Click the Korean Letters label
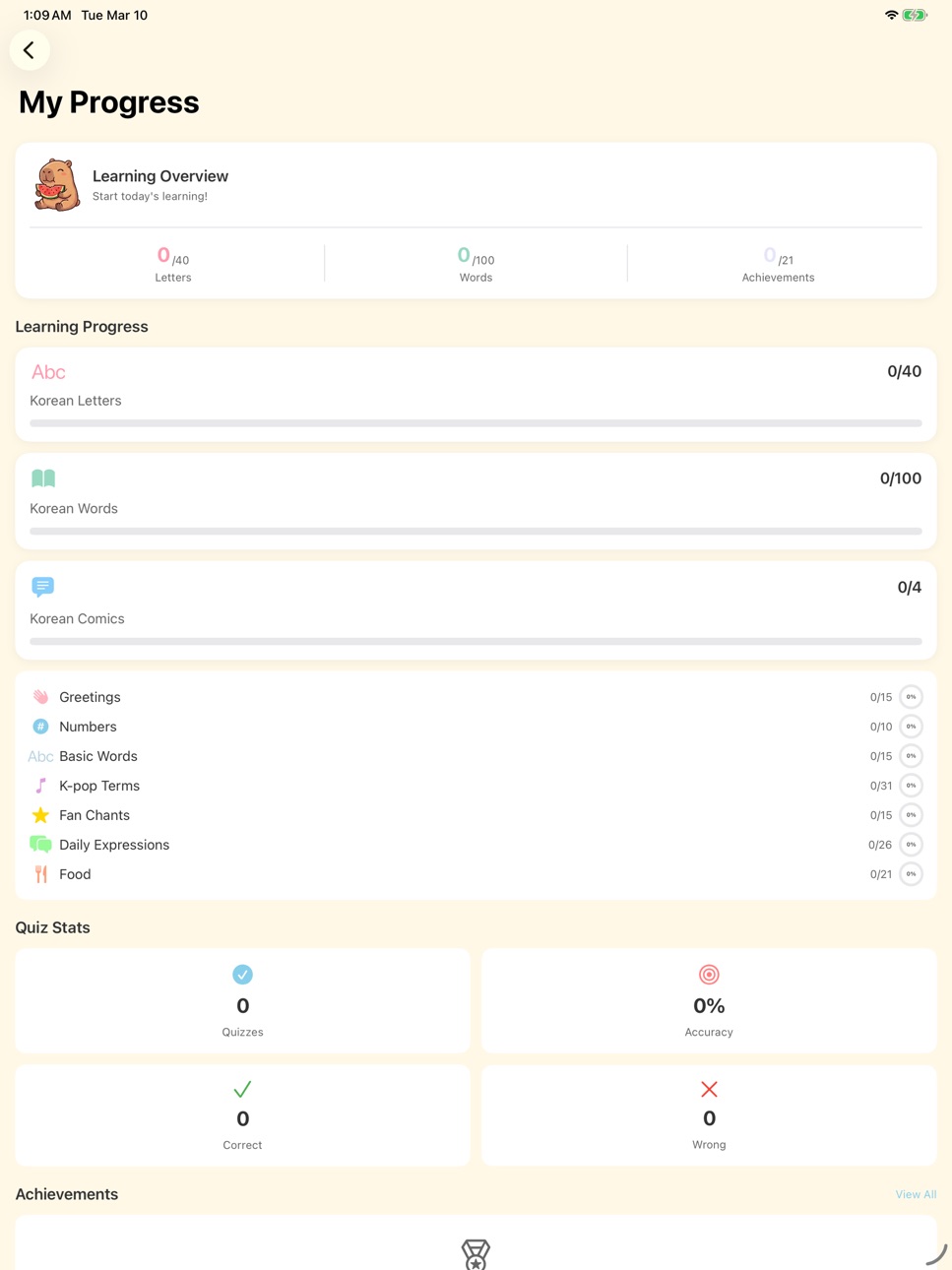Image resolution: width=952 pixels, height=1270 pixels. coord(76,401)
